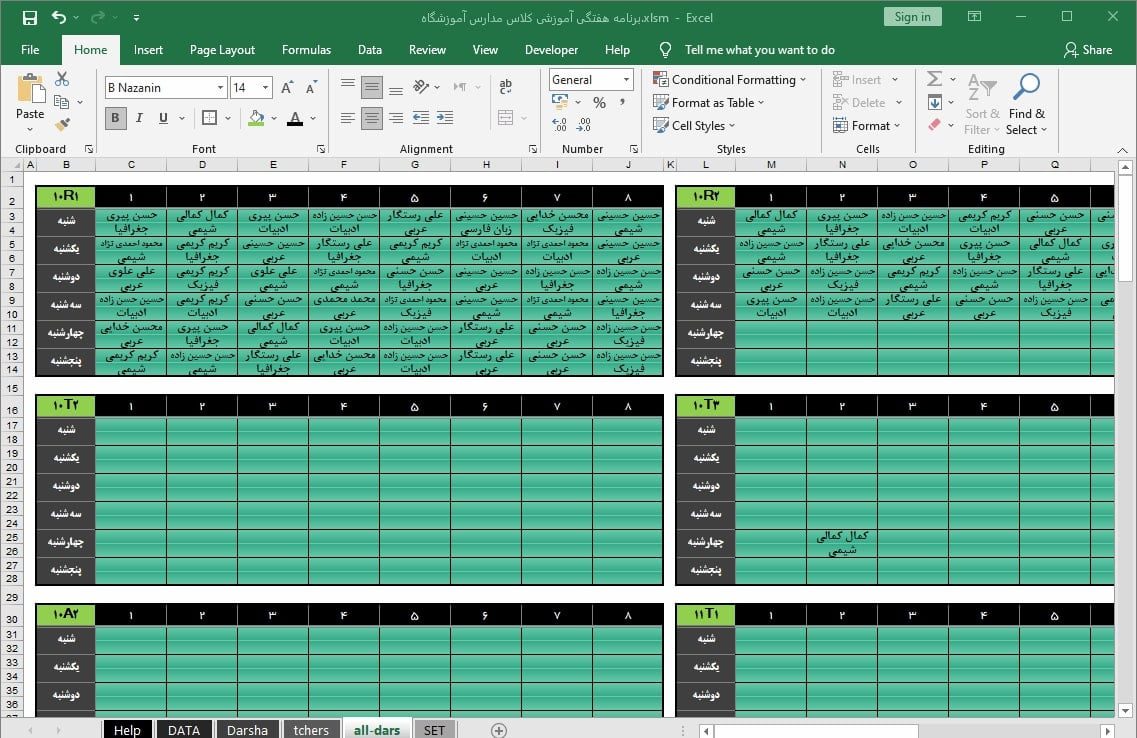Increase the indent

[x=445, y=117]
